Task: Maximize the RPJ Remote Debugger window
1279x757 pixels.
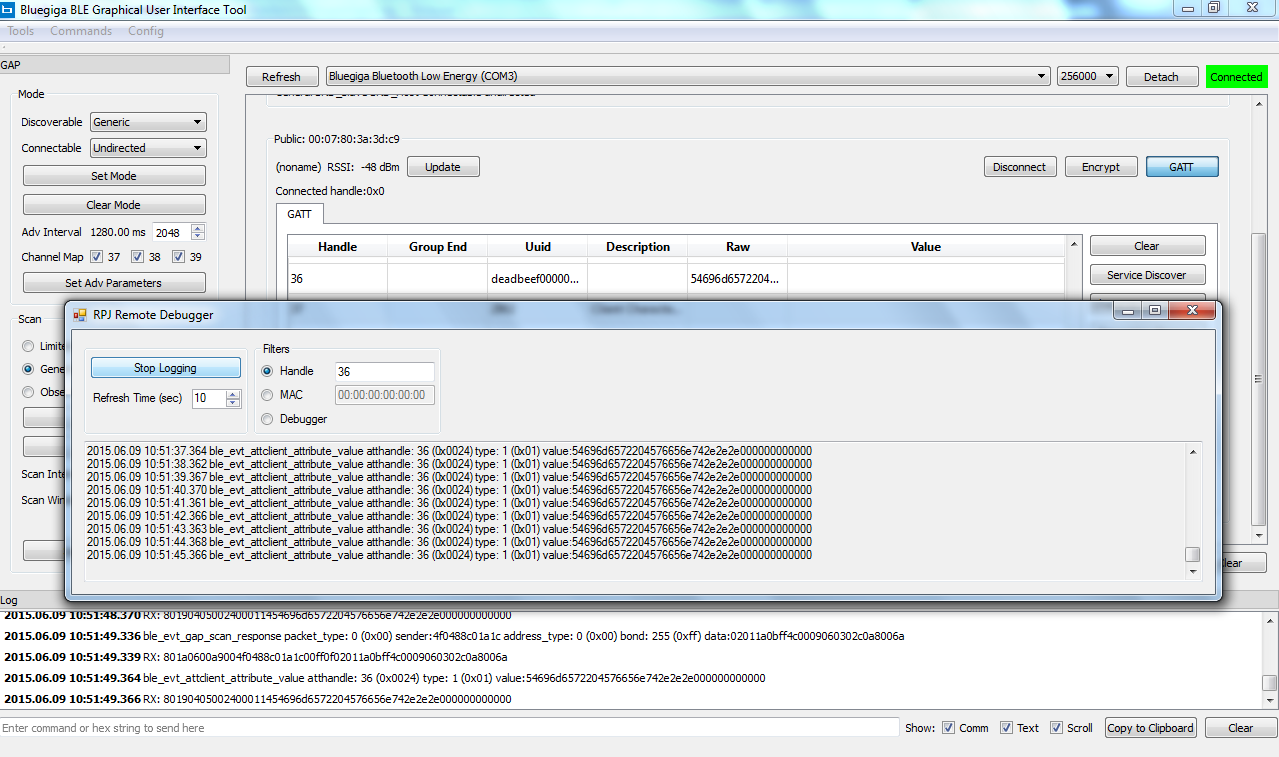Action: pos(1155,311)
